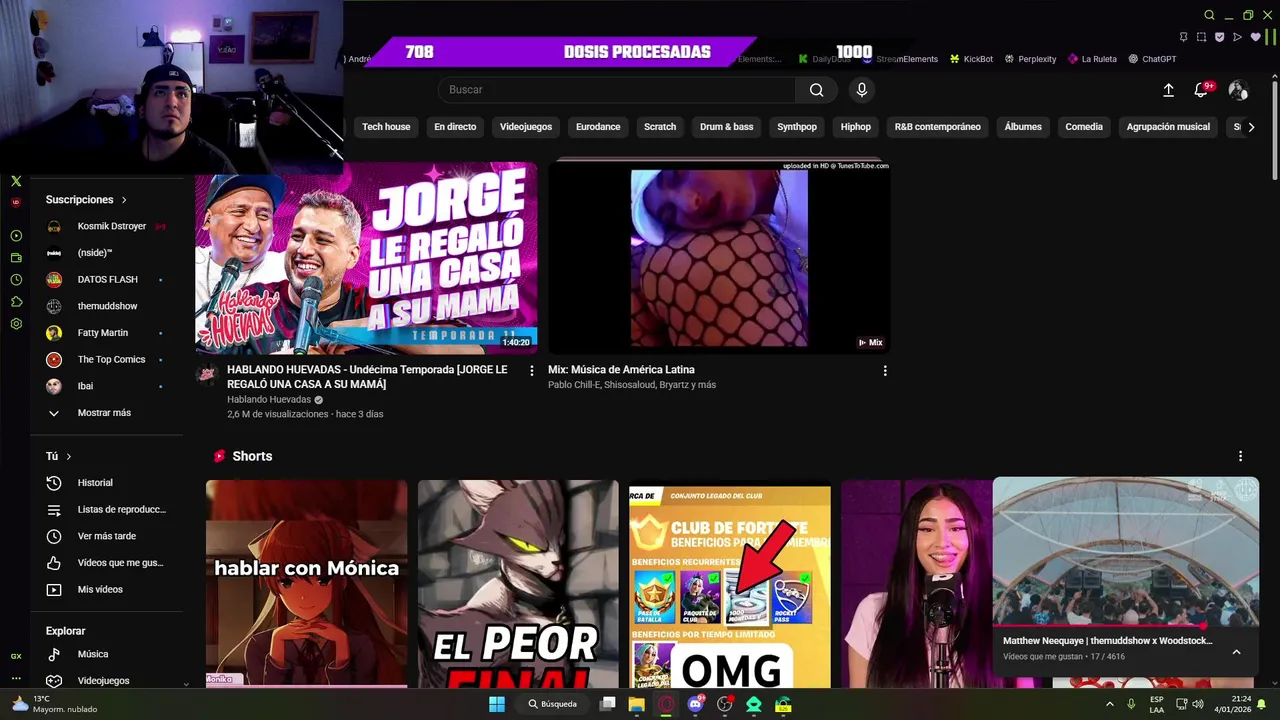1280x720 pixels.
Task: Open Discord from the Windows taskbar
Action: pyautogui.click(x=696, y=704)
